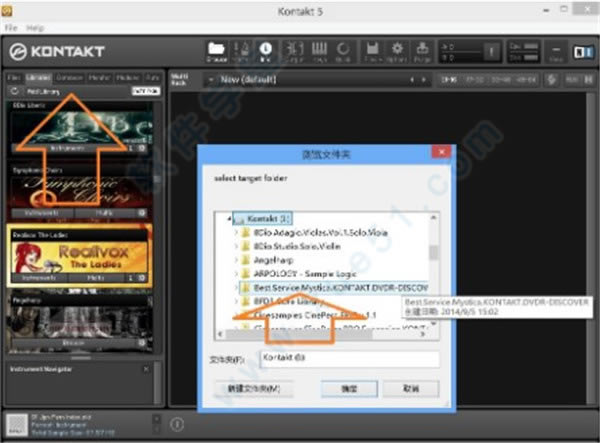Click the Native Instruments logo icon
Screen dimensions: 600x443
click(x=583, y=52)
